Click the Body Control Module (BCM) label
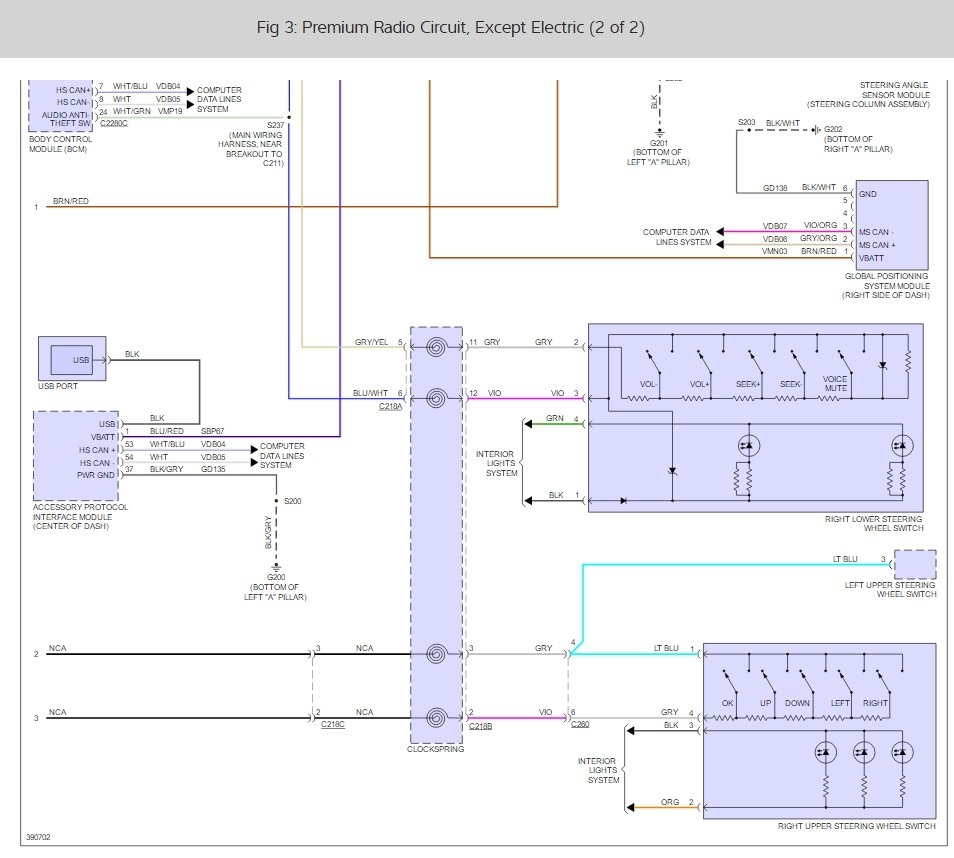This screenshot has height=858, width=954. 61,144
